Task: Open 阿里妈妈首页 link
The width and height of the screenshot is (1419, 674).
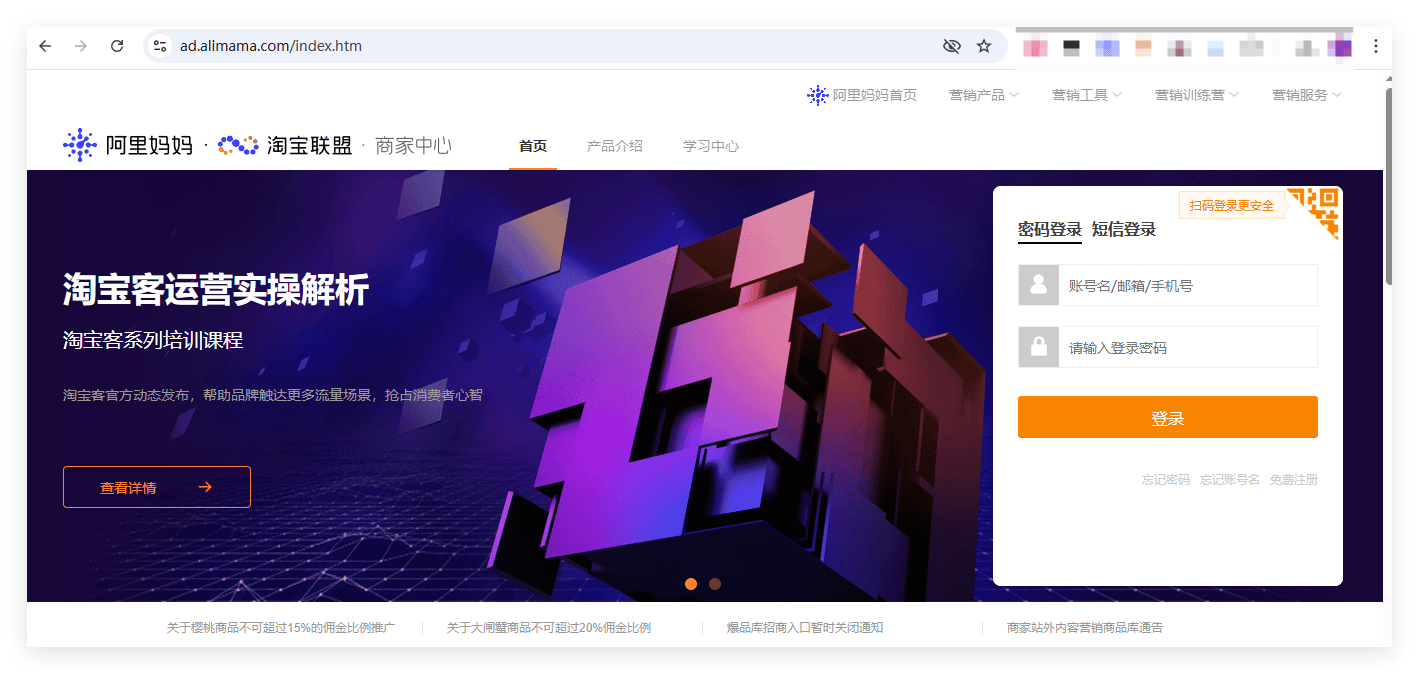Action: coord(862,95)
